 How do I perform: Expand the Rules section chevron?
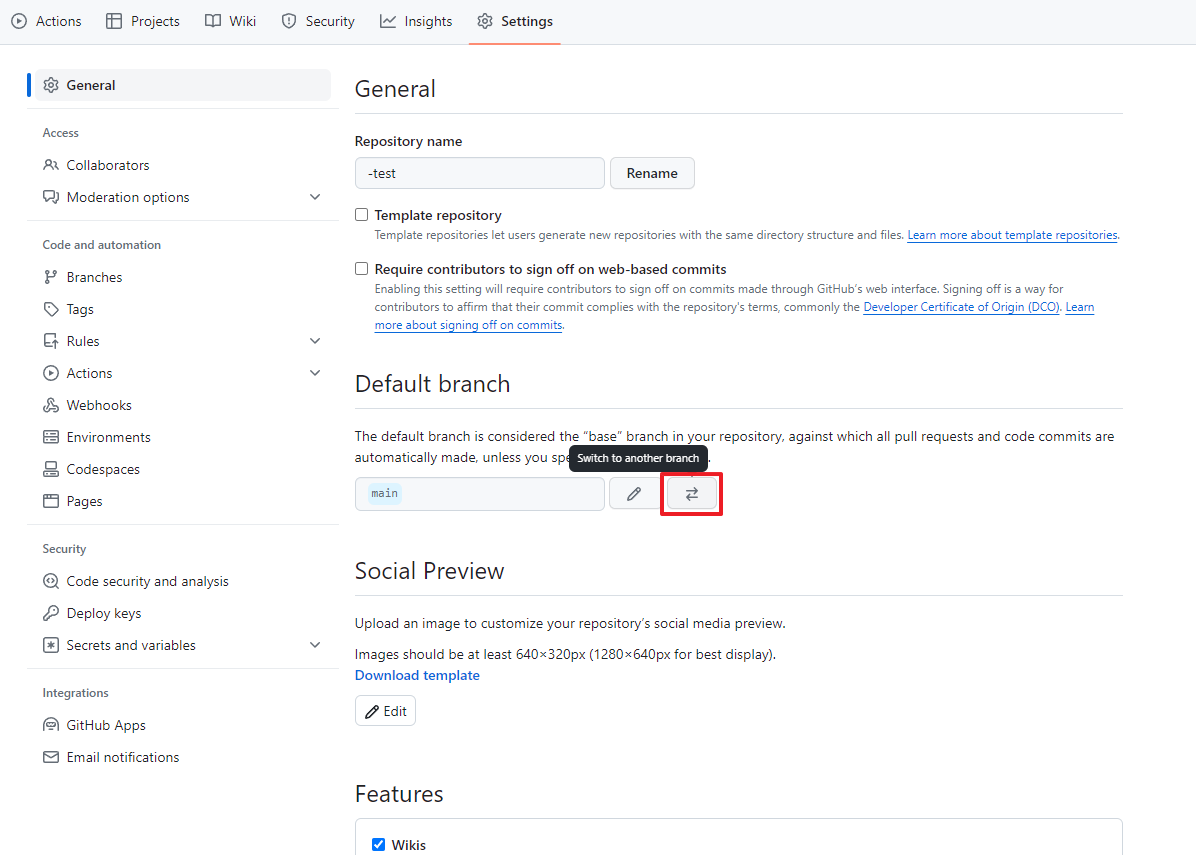[x=315, y=341]
